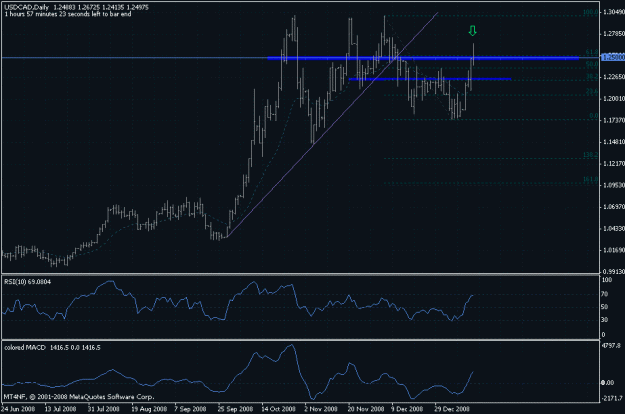Click the green down arrow marker
The width and height of the screenshot is (625, 414).
click(x=473, y=31)
